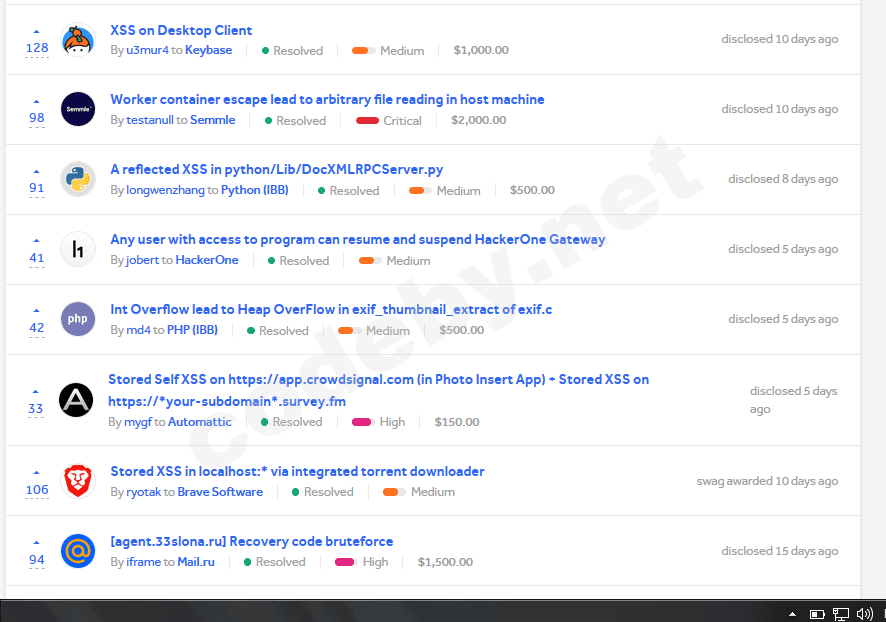Click 'disclosed 15 days ago' text
Screen dimensions: 886x622
click(780, 551)
